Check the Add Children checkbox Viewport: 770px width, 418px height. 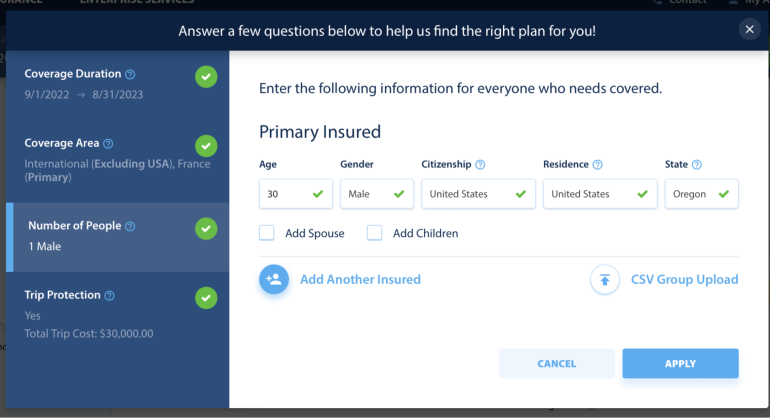375,233
